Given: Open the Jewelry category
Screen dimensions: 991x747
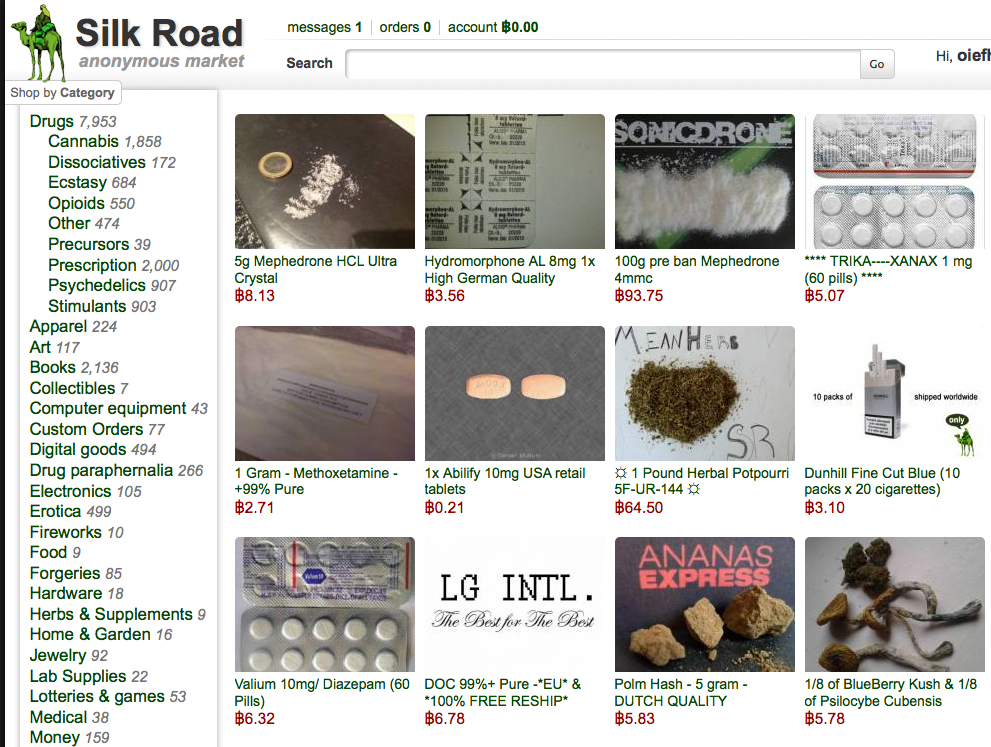Looking at the screenshot, I should pyautogui.click(x=68, y=655).
